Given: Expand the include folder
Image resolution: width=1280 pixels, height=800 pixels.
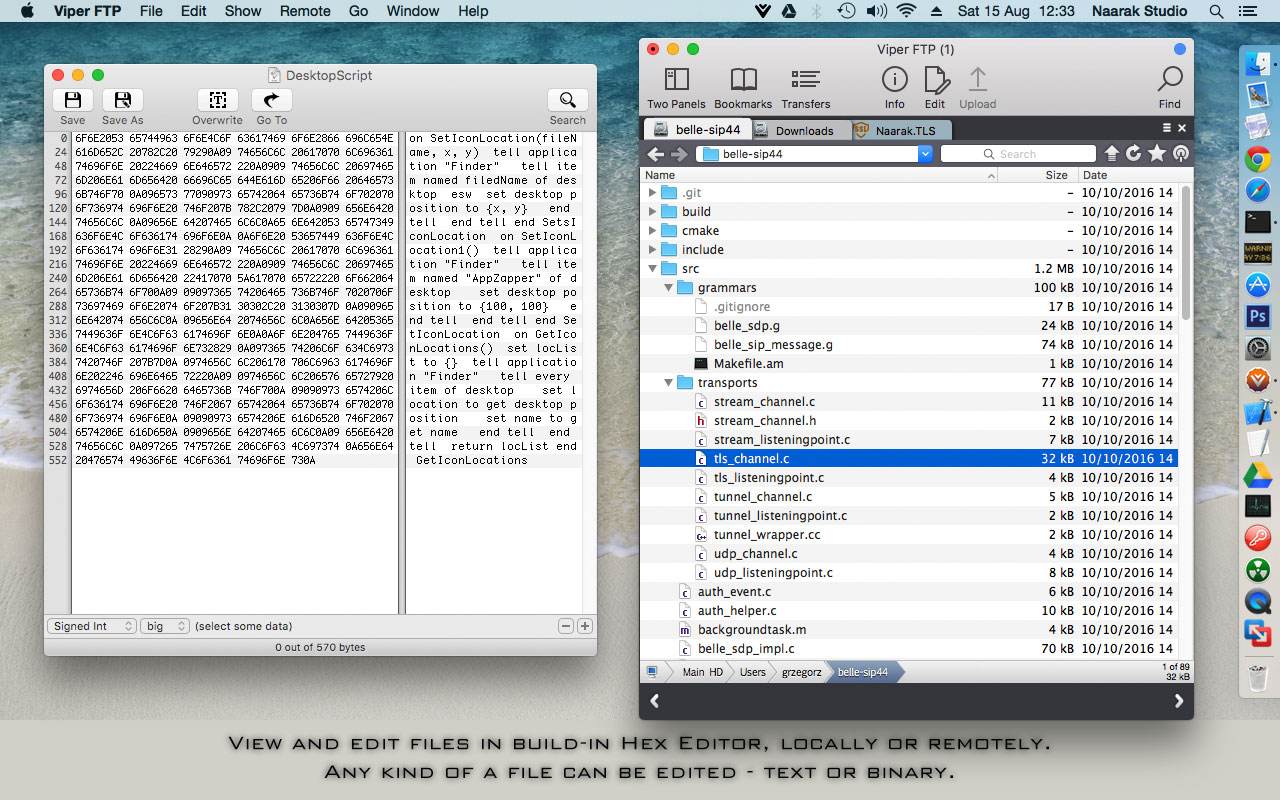Looking at the screenshot, I should (653, 249).
